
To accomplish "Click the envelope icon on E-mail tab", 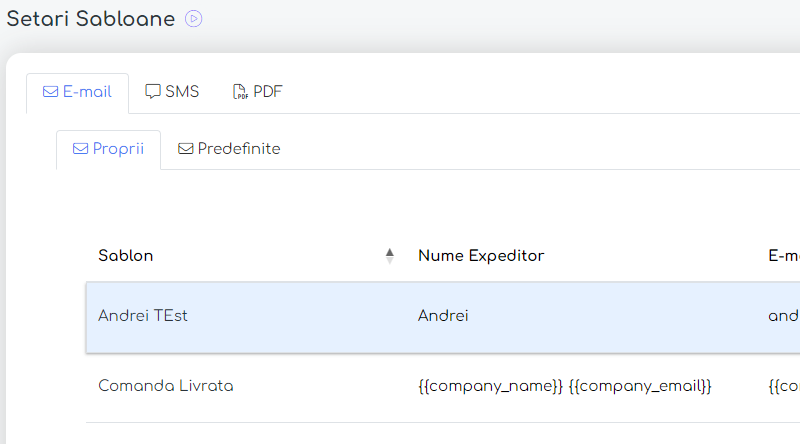I will pos(50,92).
